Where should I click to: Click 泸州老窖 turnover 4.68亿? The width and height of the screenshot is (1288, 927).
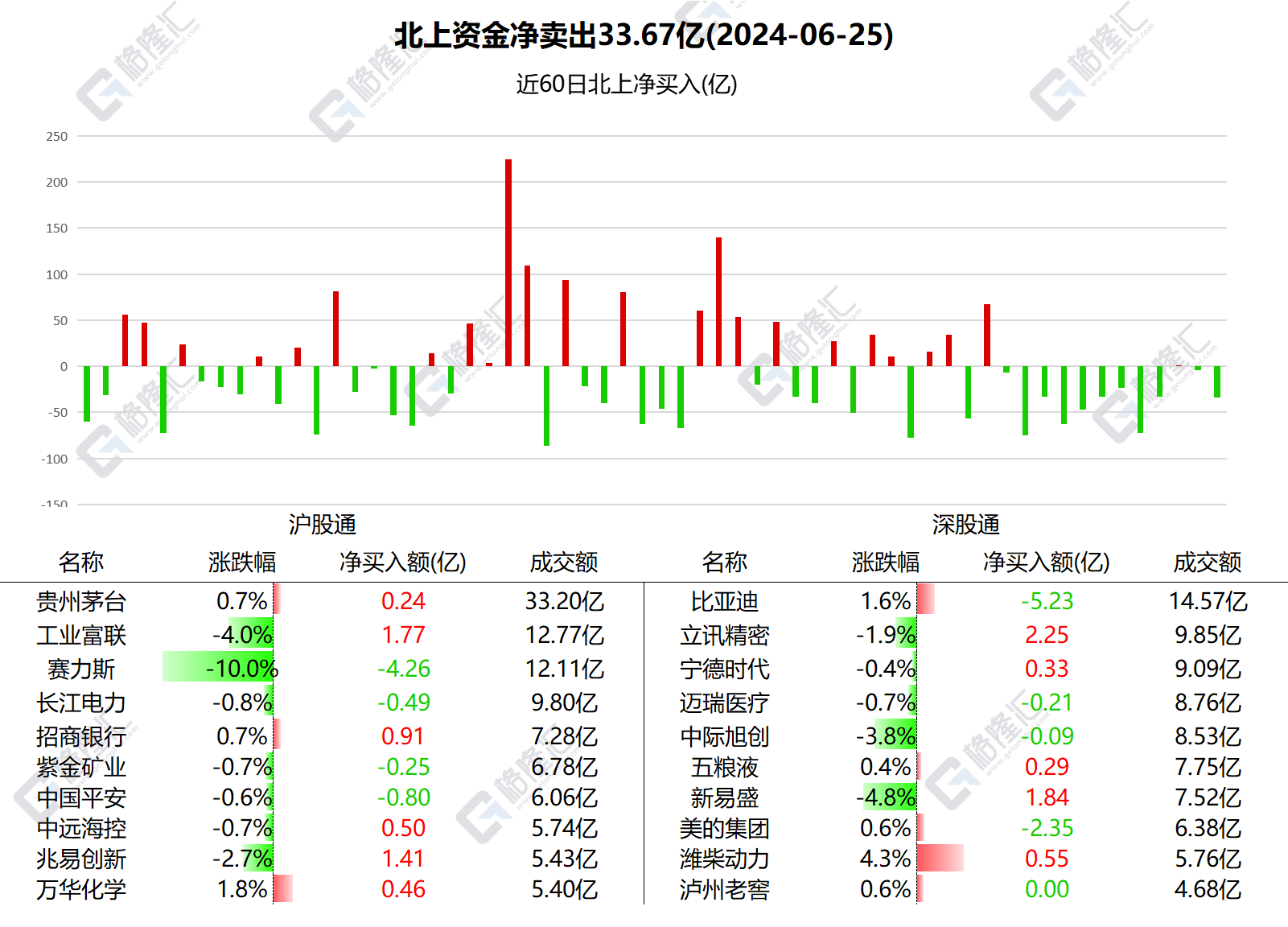1208,889
